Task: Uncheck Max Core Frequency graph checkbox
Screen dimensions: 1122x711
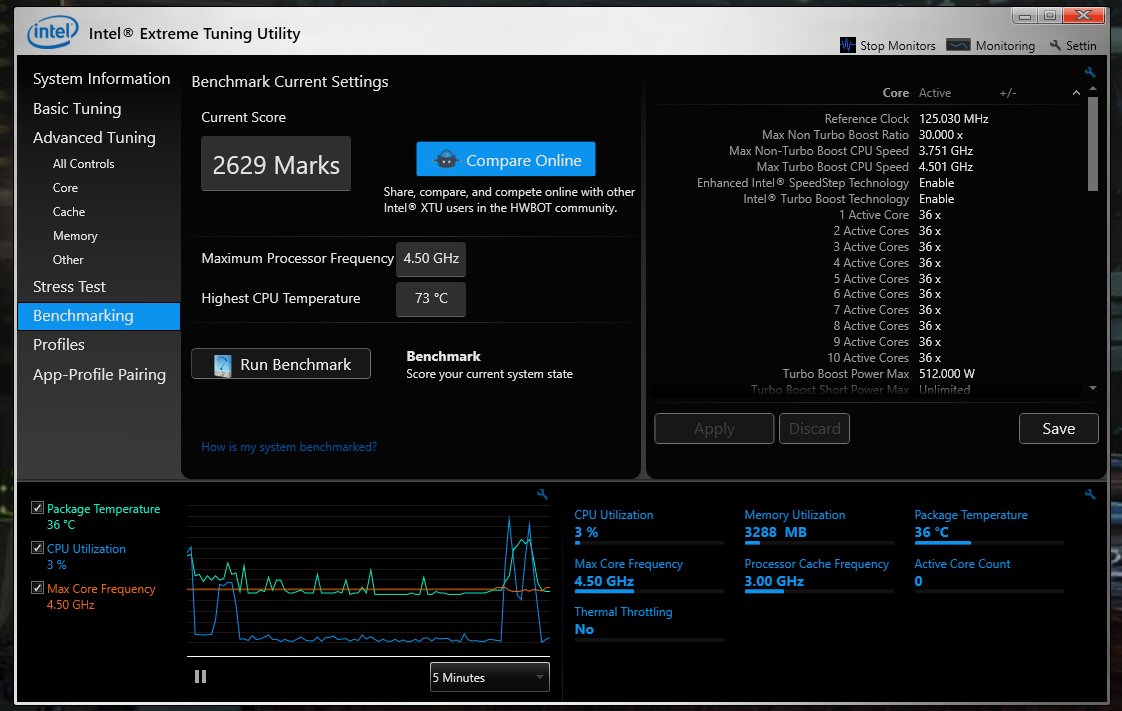Action: tap(37, 588)
